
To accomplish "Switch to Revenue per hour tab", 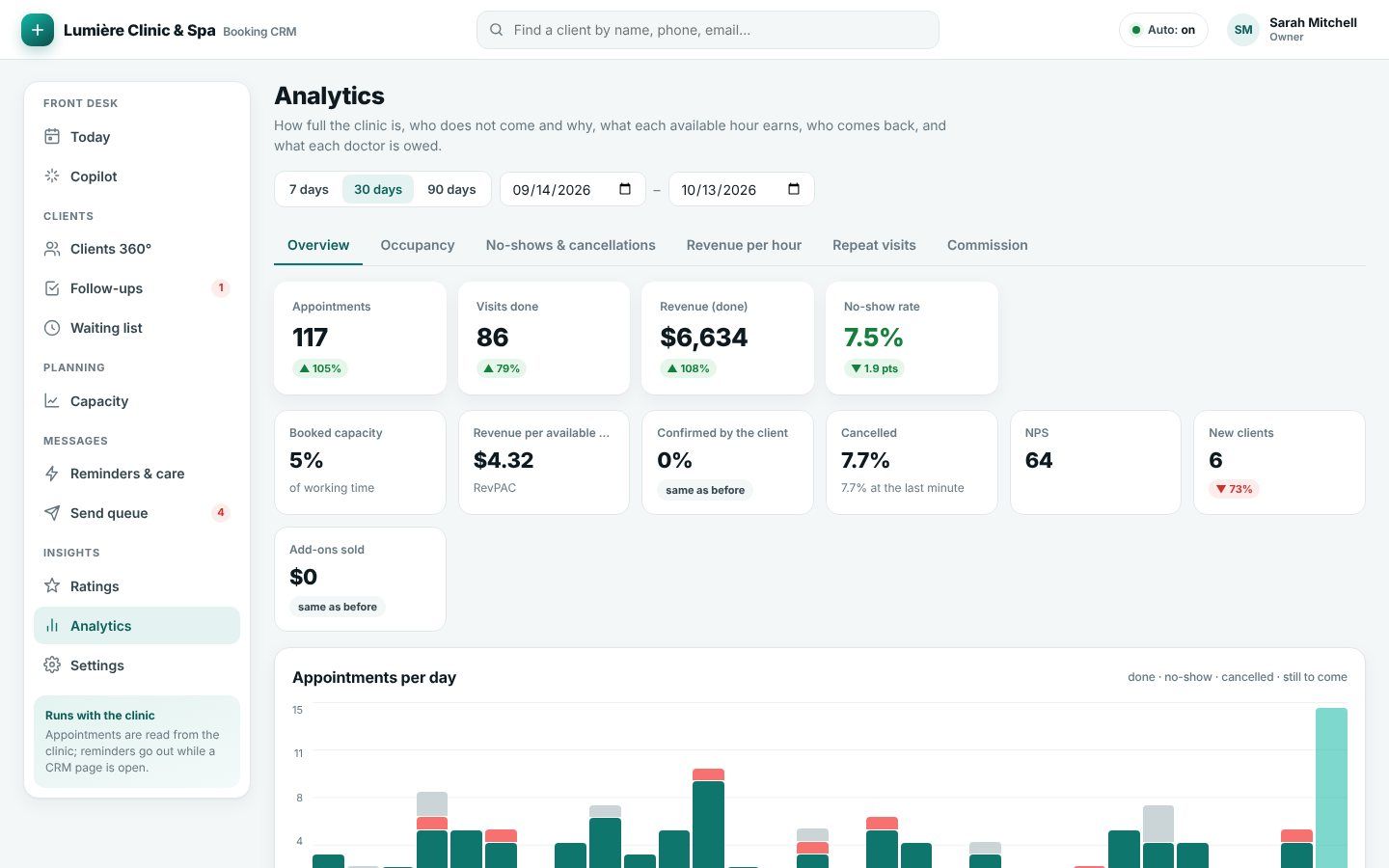I will [744, 245].
